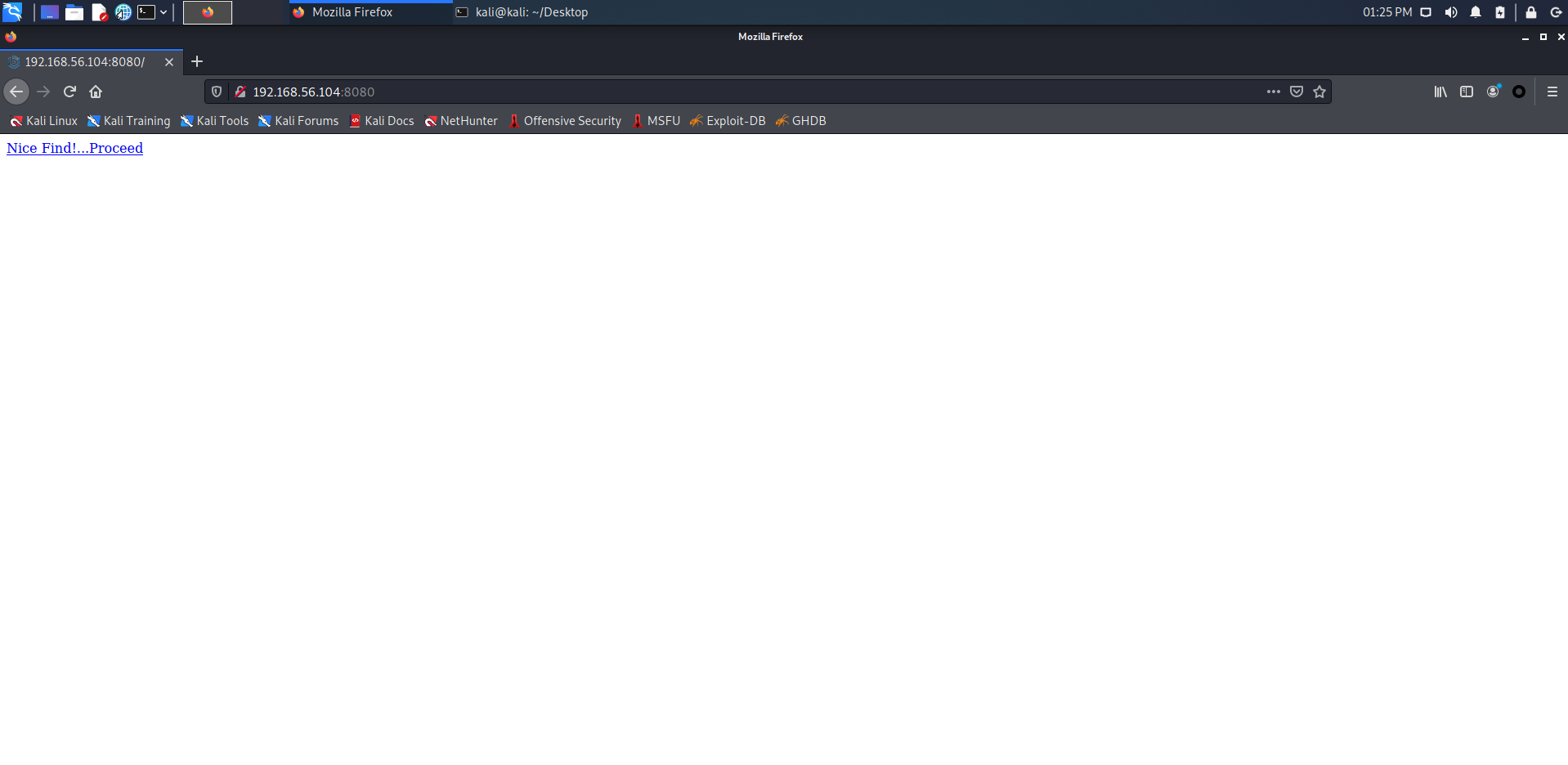
Task: Open the Firefox hamburger menu
Action: click(x=1552, y=92)
